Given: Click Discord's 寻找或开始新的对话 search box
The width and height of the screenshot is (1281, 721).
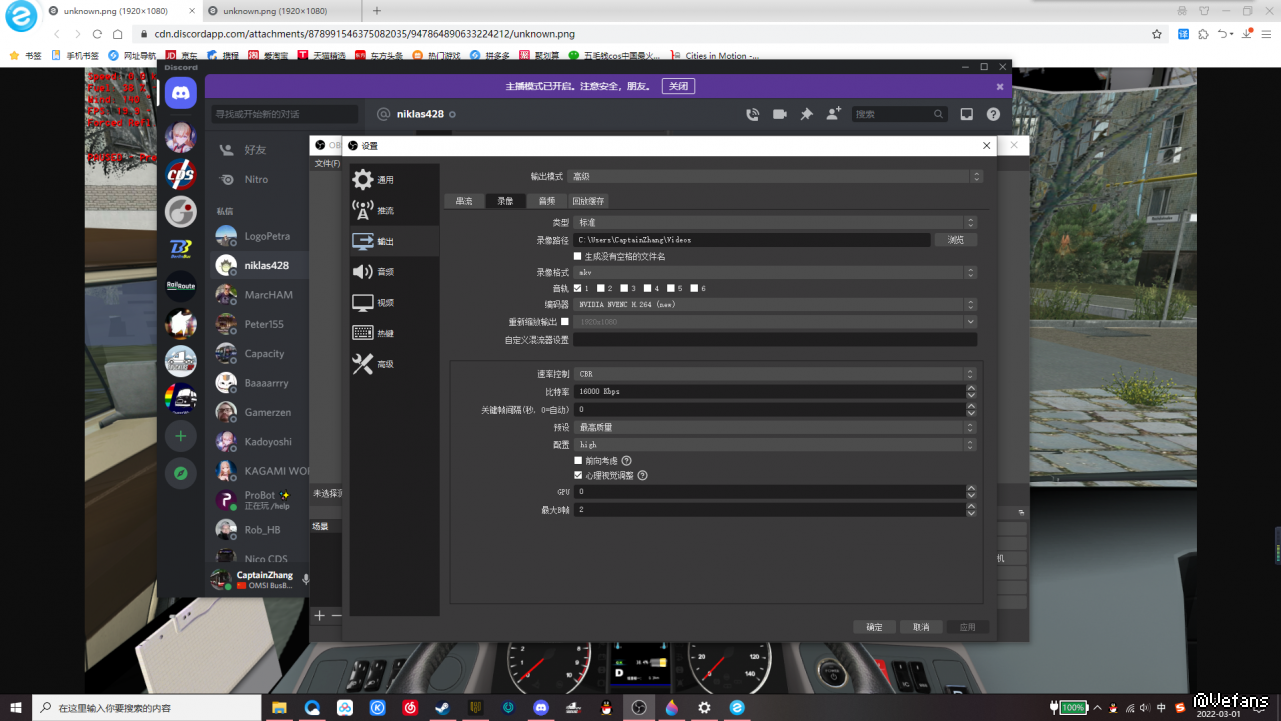Looking at the screenshot, I should pos(285,114).
